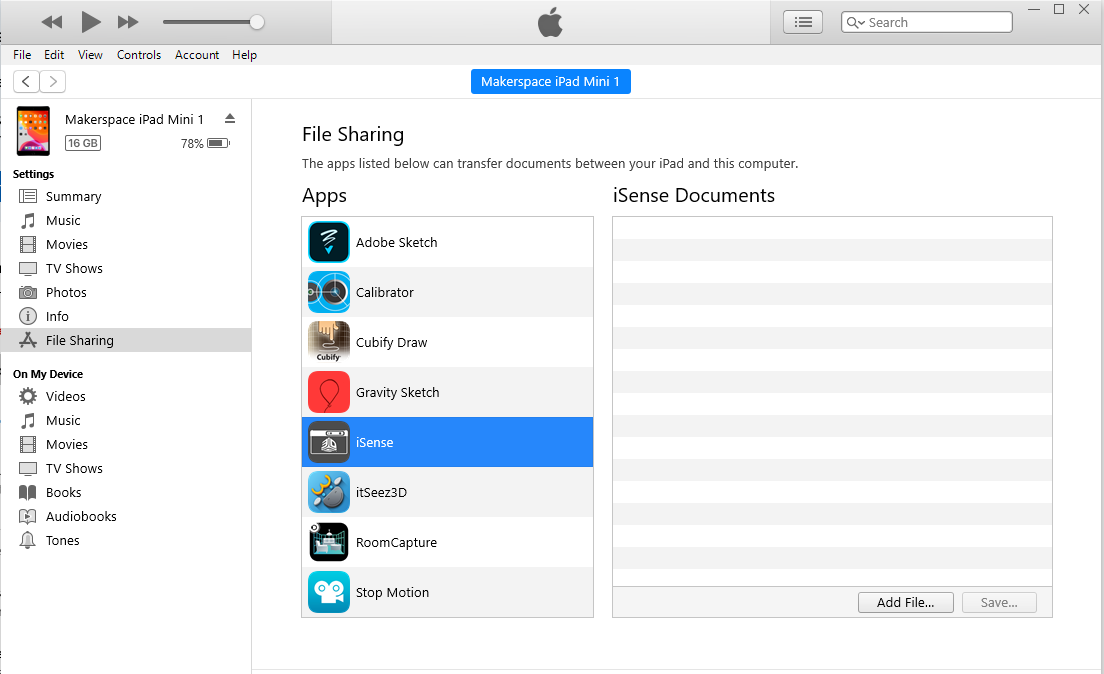1104x674 pixels.
Task: Skip to the next track
Action: point(128,22)
